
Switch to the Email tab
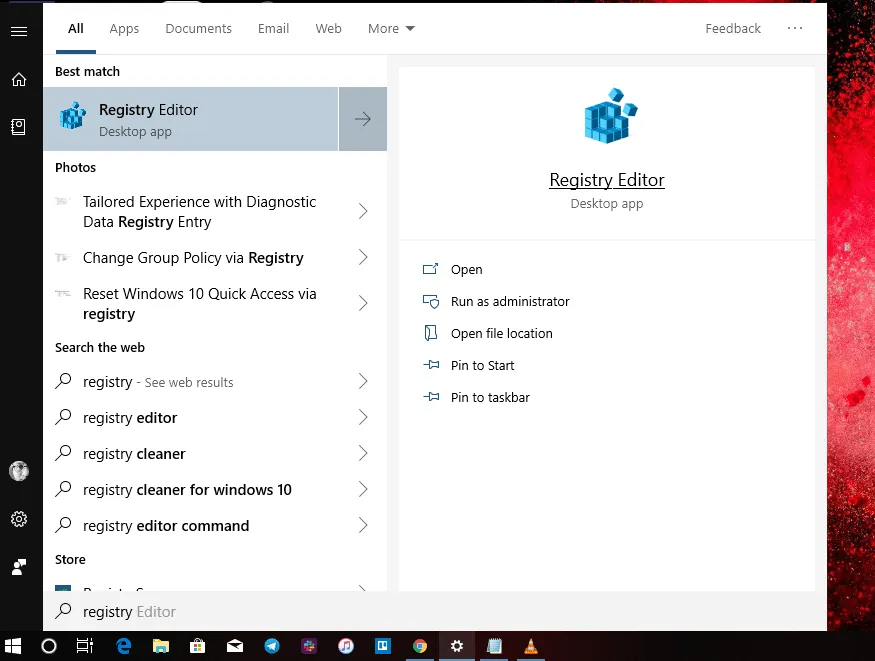273,28
